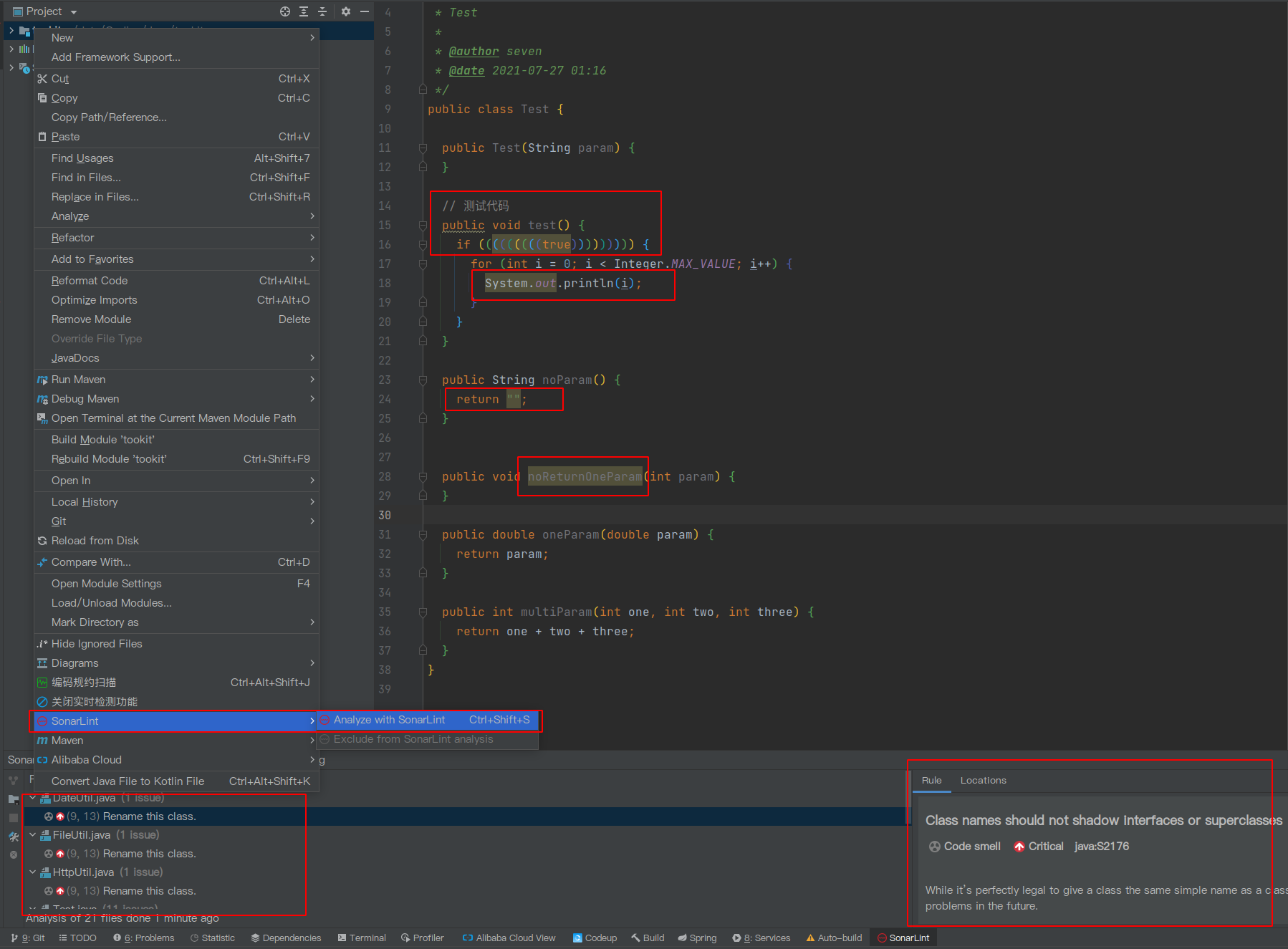Expand the Mark Directory as submenu arrow
Screen dimensions: 1288x949
pyautogui.click(x=312, y=622)
